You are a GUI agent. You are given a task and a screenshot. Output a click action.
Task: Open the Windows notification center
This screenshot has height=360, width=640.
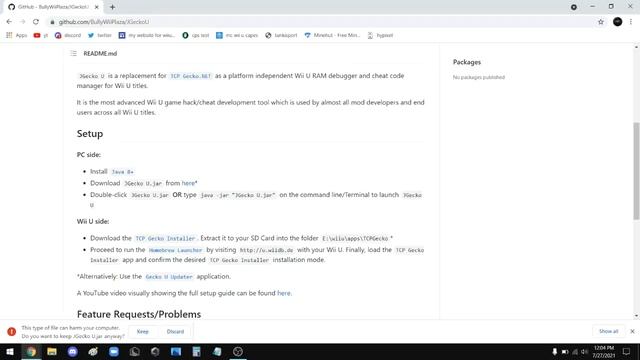627,352
